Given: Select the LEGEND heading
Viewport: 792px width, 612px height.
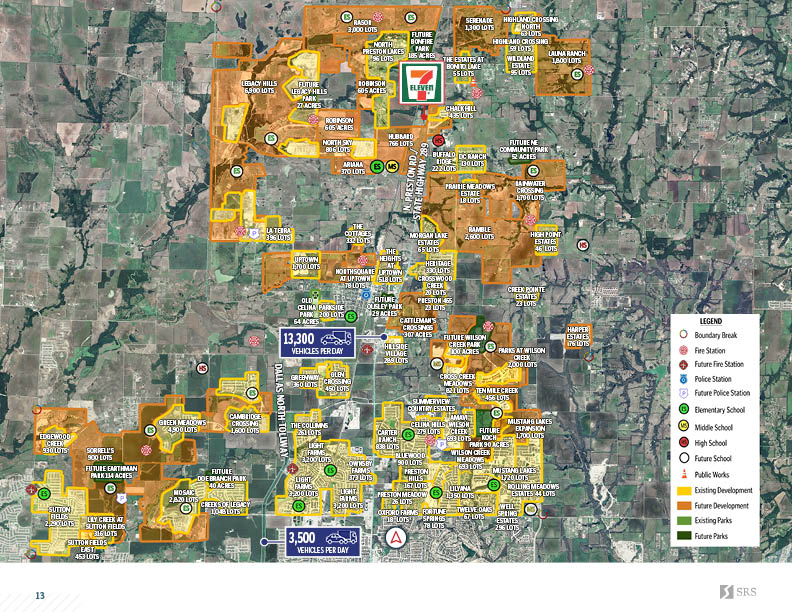Looking at the screenshot, I should pyautogui.click(x=711, y=321).
